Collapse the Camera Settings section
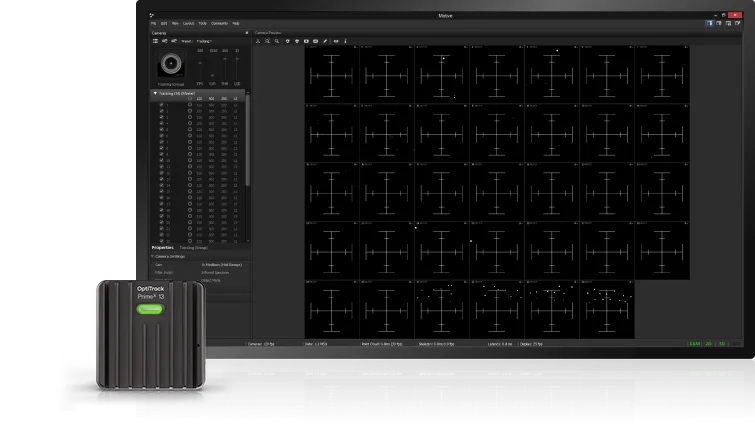The image size is (755, 442). (153, 257)
